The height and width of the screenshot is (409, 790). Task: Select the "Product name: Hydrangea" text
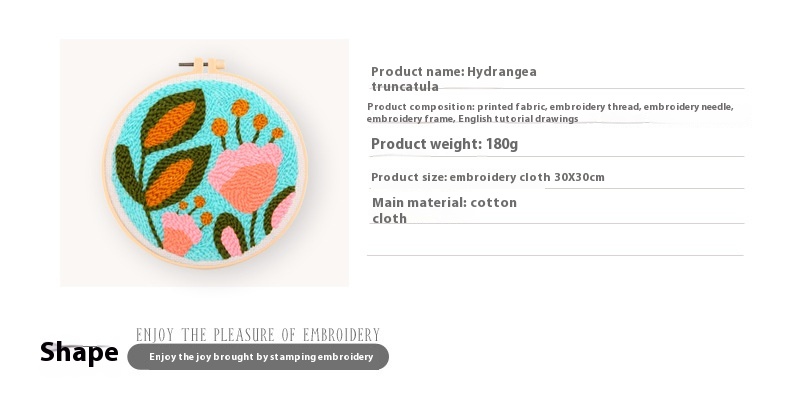(453, 71)
